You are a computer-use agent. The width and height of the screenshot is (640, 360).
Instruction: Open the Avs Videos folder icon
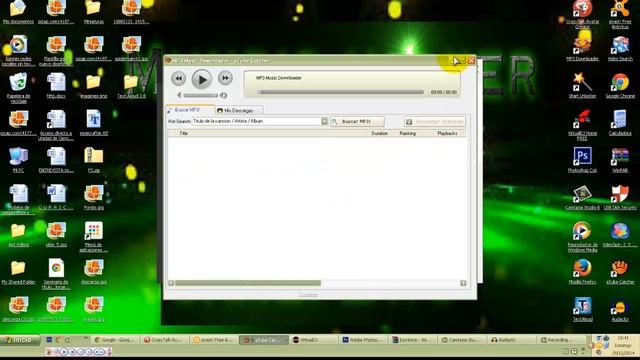tap(18, 234)
